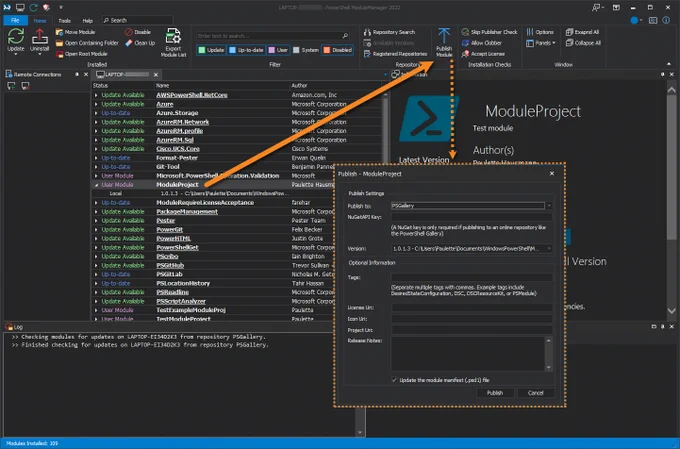Image resolution: width=680 pixels, height=449 pixels.
Task: Click the Publish button in dialog
Action: click(x=495, y=393)
